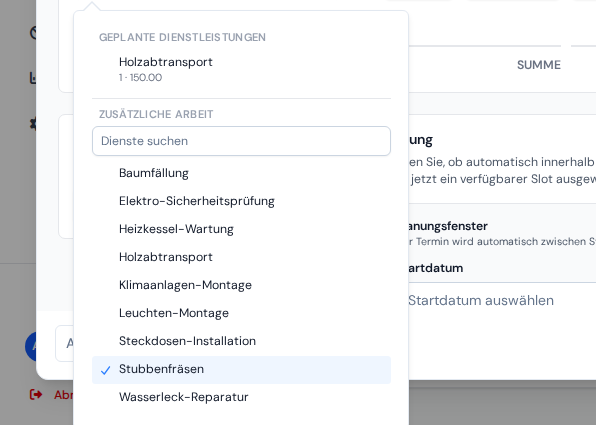Open the Startdatum auswählen date field

click(x=502, y=300)
